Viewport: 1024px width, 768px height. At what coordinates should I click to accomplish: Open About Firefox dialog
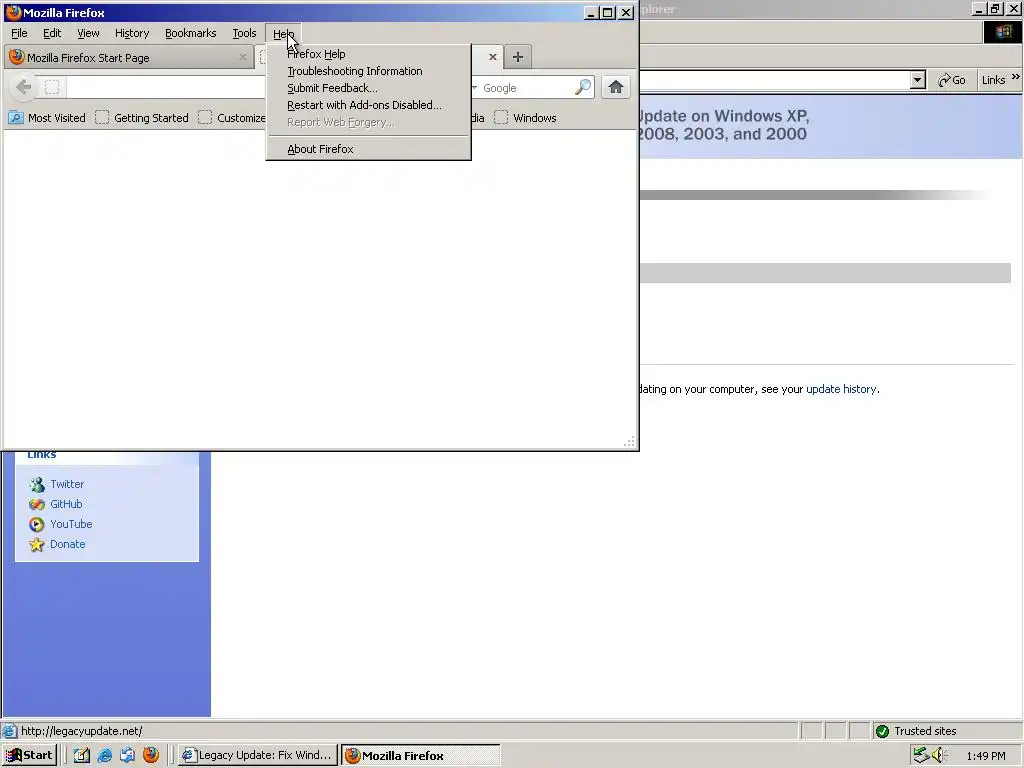pyautogui.click(x=320, y=149)
